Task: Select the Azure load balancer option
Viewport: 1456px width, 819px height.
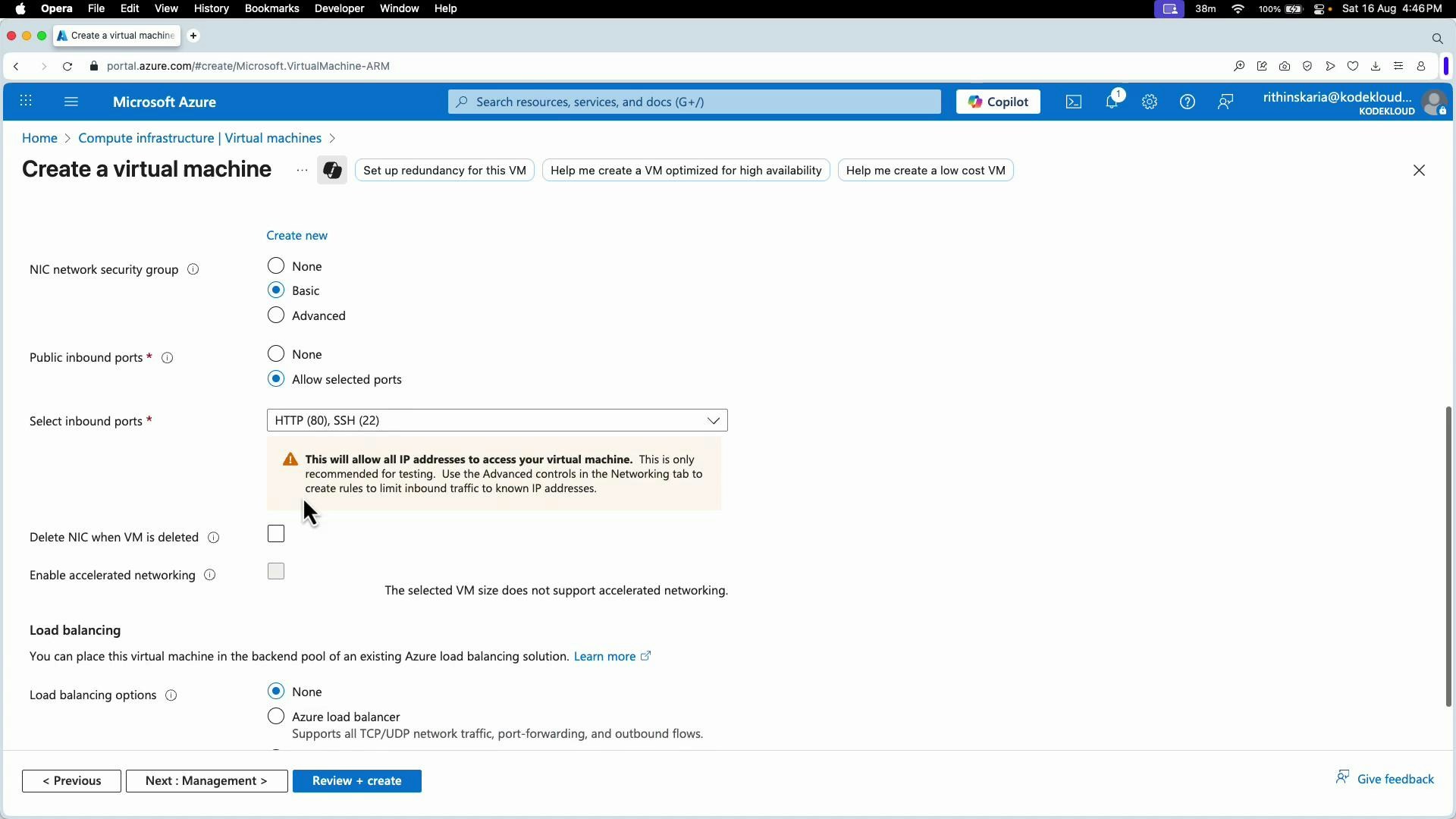Action: click(276, 716)
